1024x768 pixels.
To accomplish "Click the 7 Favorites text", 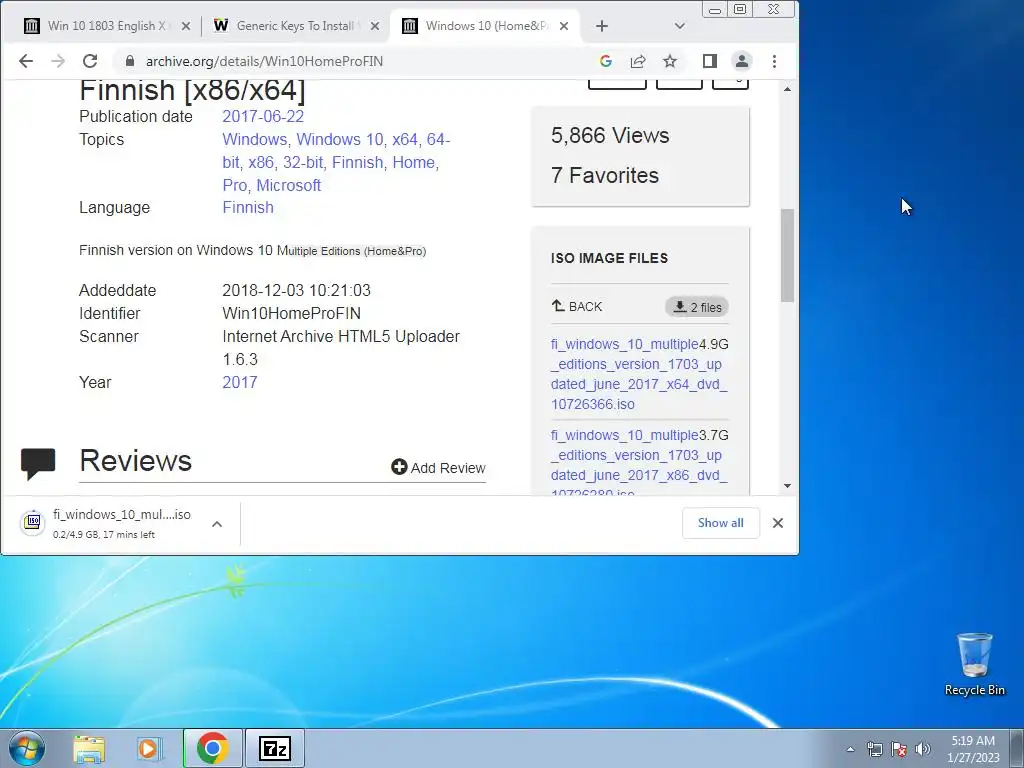I will 605,175.
